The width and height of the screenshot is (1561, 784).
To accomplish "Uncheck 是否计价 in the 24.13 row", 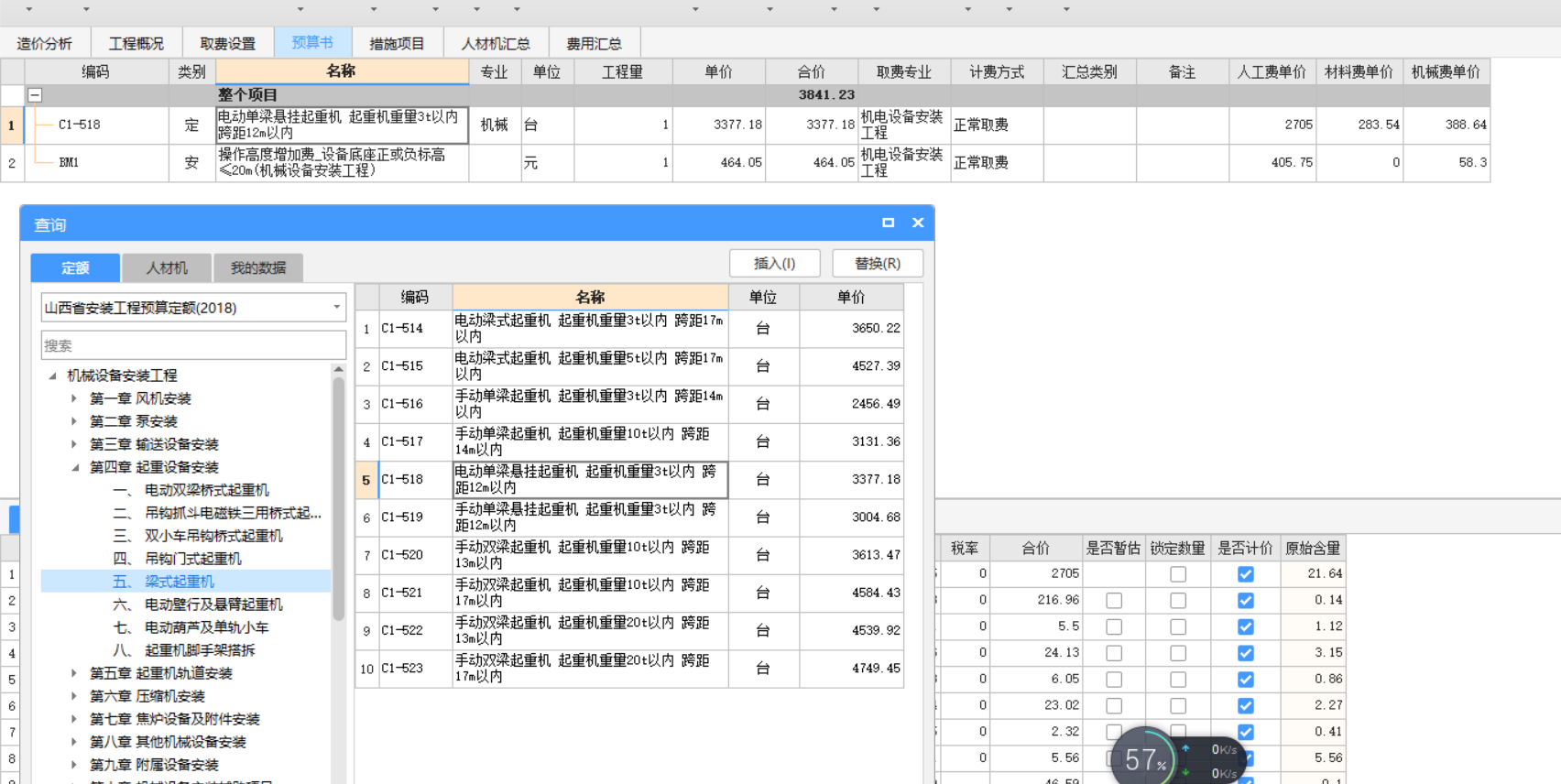I will pyautogui.click(x=1246, y=653).
